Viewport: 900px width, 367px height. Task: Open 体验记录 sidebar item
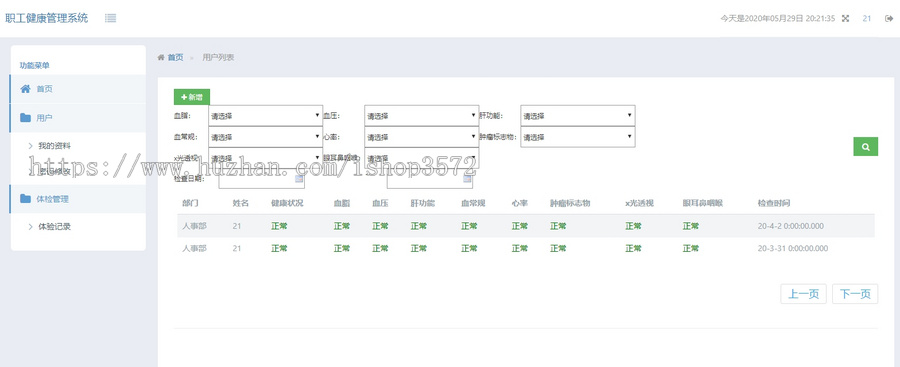point(55,227)
